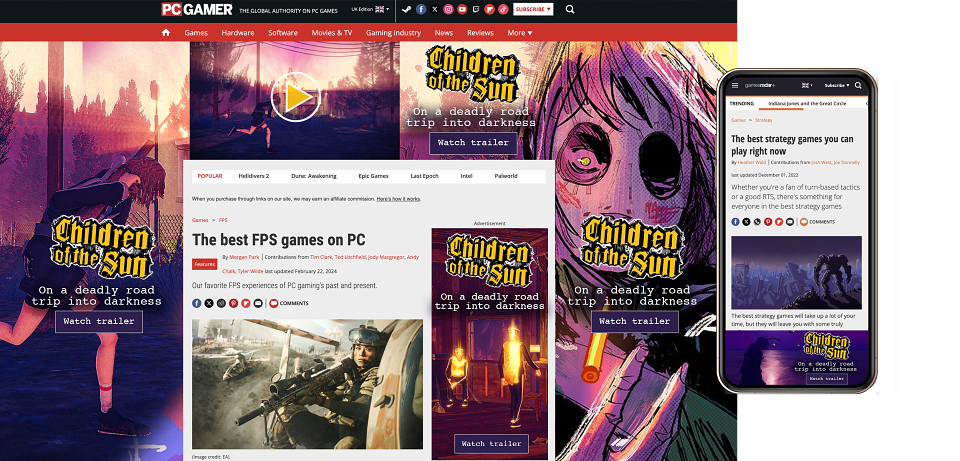Screen dimensions: 960x461
Task: Open hamburger menu on the phone GamesRadar page
Action: (x=735, y=85)
